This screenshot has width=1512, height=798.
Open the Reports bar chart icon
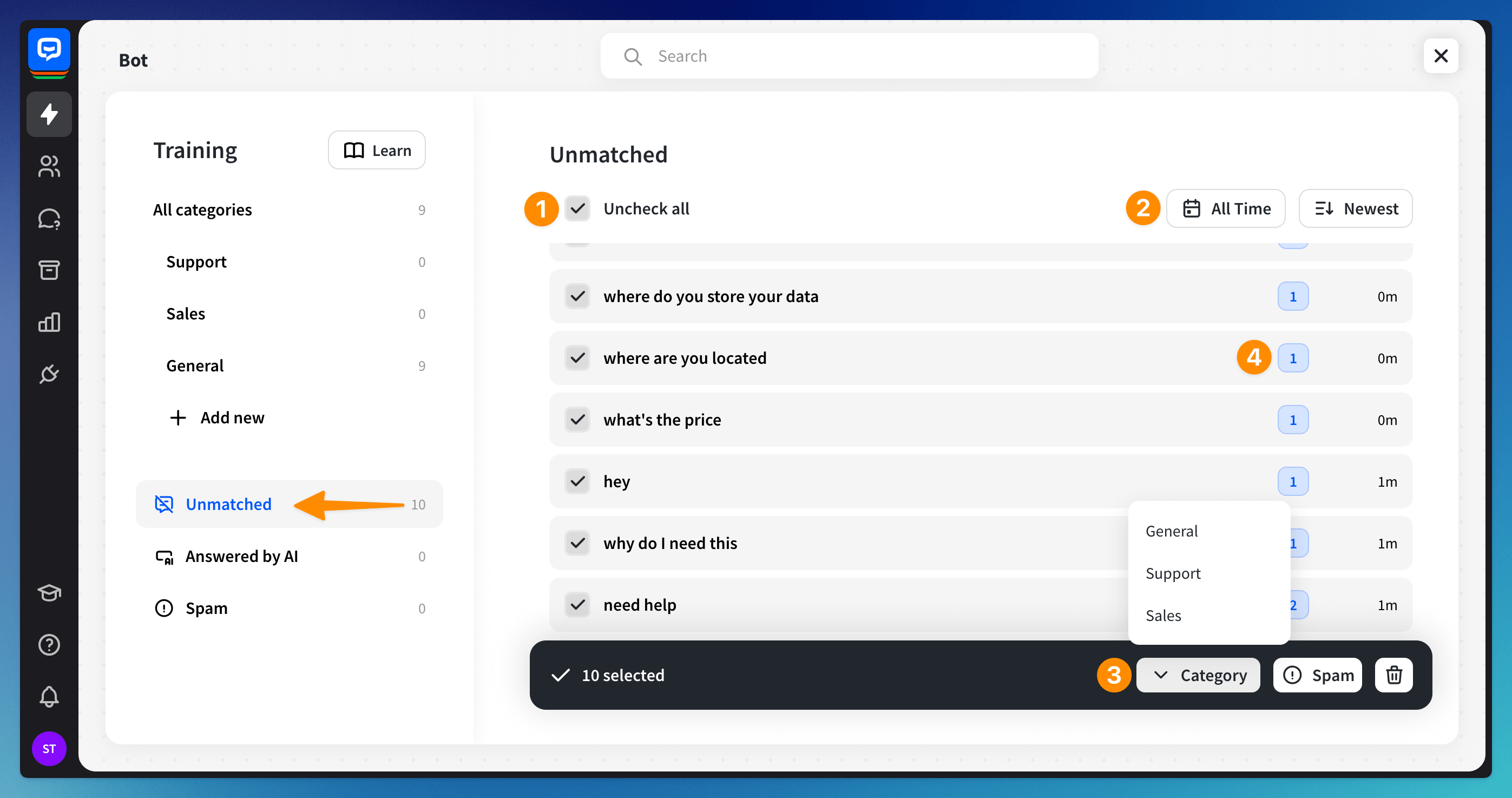point(49,322)
